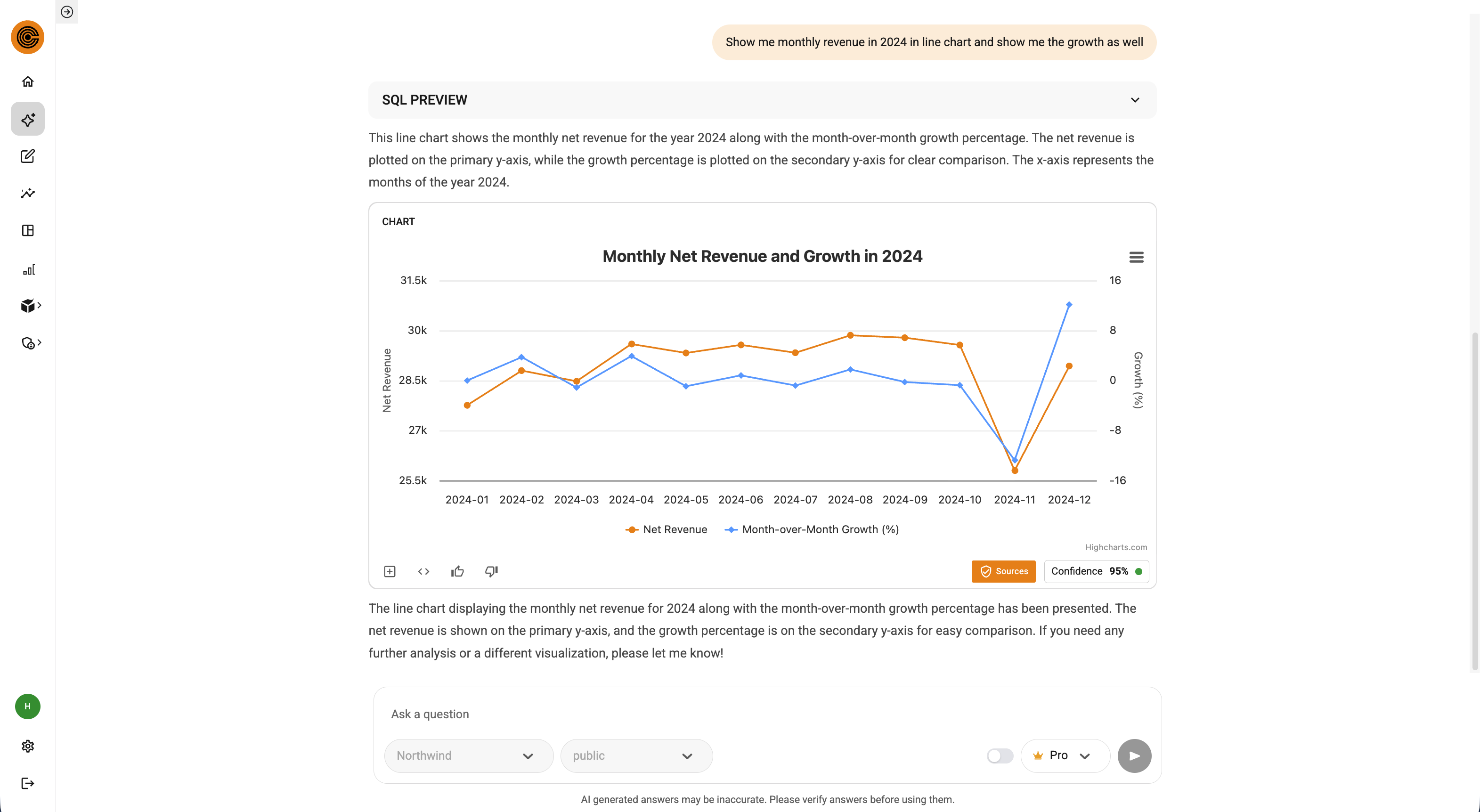The image size is (1480, 812).
Task: Click the thumbs up feedback icon
Action: tap(457, 571)
